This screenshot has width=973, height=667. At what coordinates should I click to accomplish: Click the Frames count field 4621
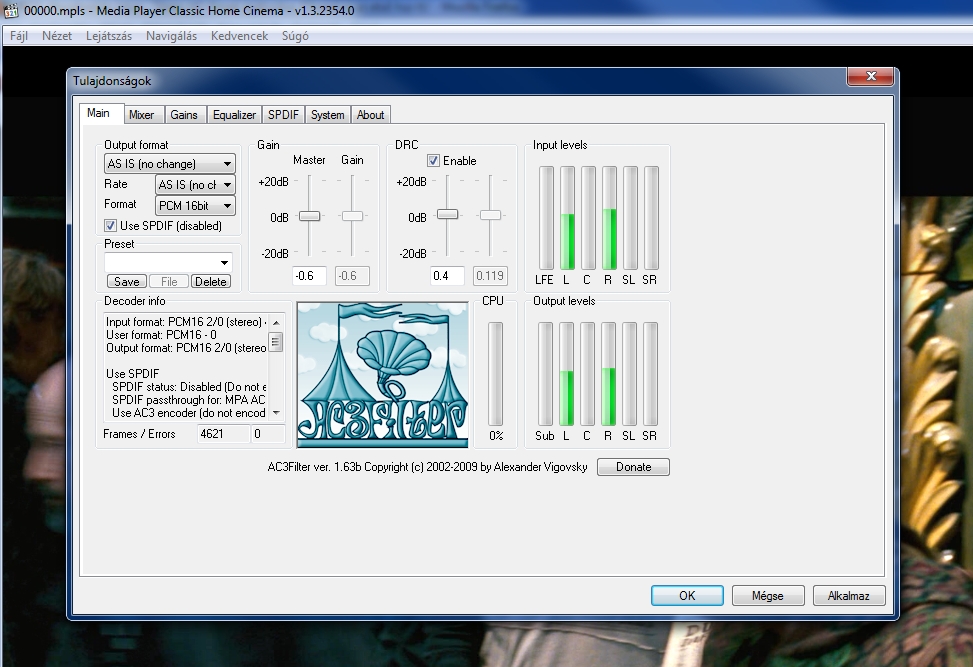coord(223,434)
